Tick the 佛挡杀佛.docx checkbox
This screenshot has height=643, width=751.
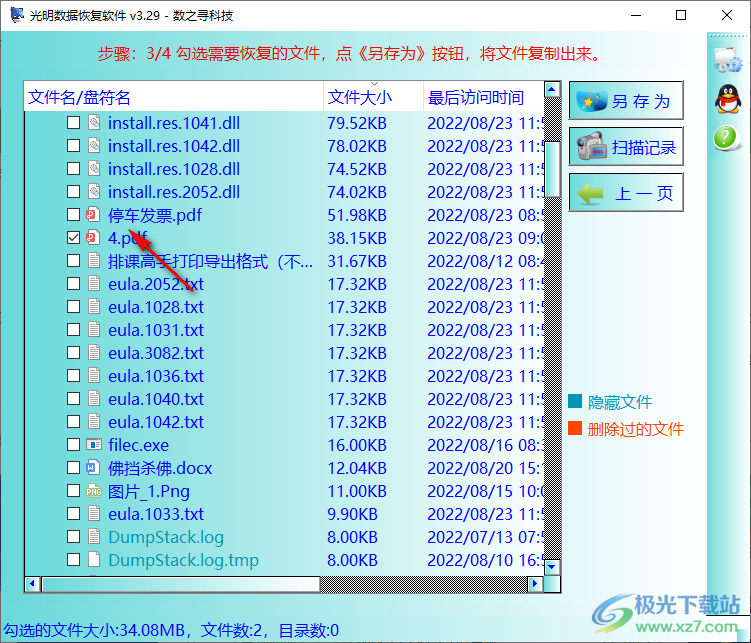click(73, 467)
